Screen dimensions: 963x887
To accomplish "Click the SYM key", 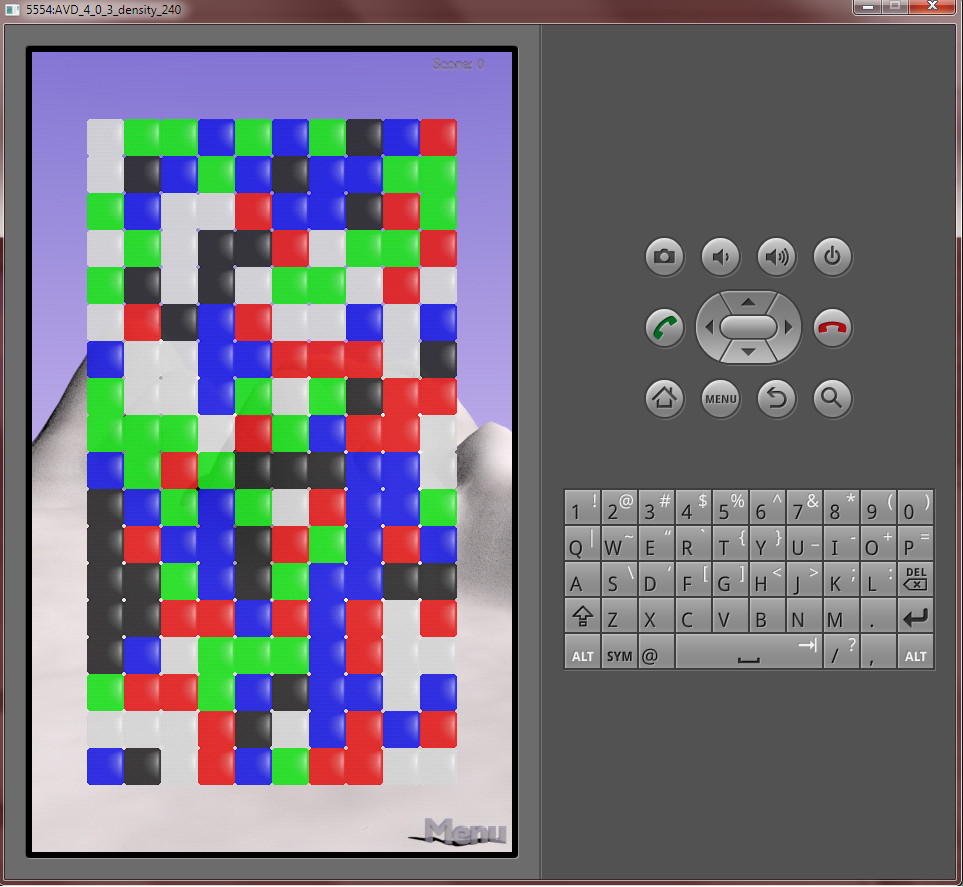I will point(619,652).
